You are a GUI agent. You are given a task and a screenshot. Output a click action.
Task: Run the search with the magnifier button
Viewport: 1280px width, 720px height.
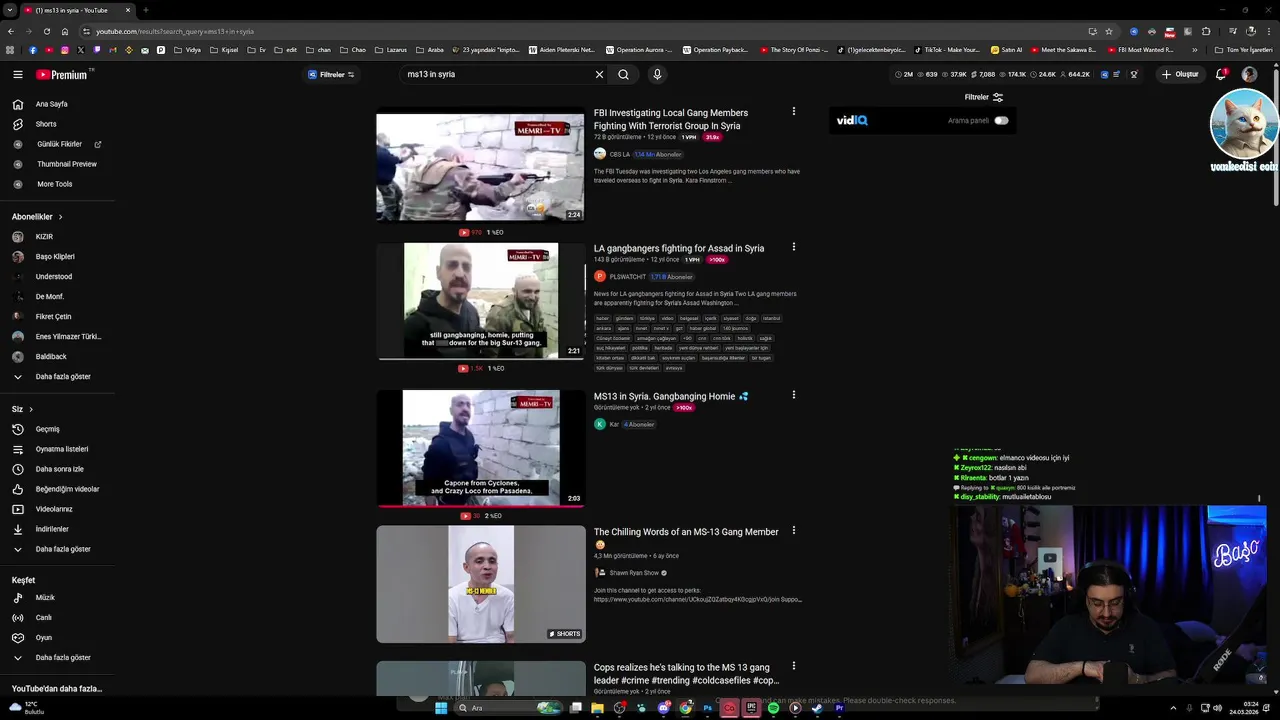click(623, 74)
